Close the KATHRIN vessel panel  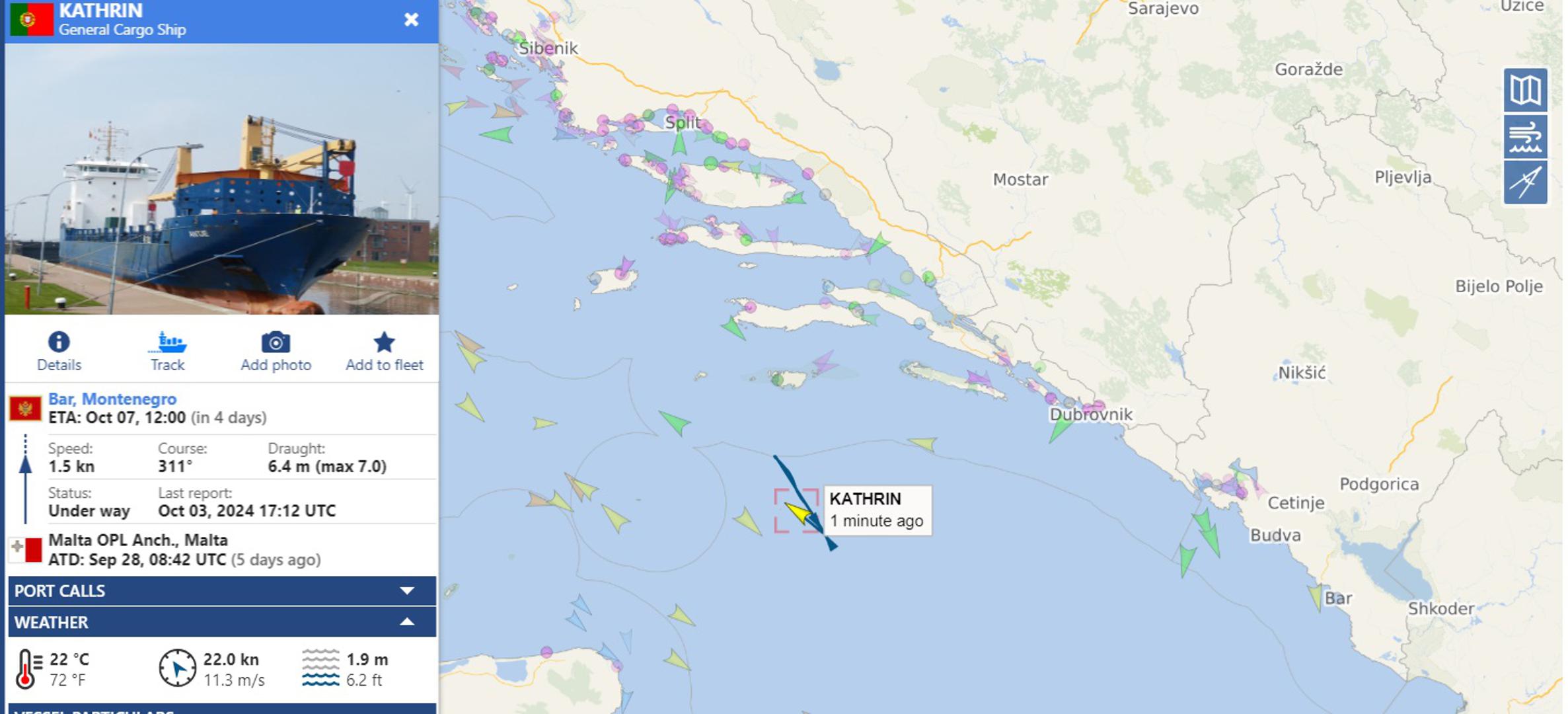[x=411, y=20]
